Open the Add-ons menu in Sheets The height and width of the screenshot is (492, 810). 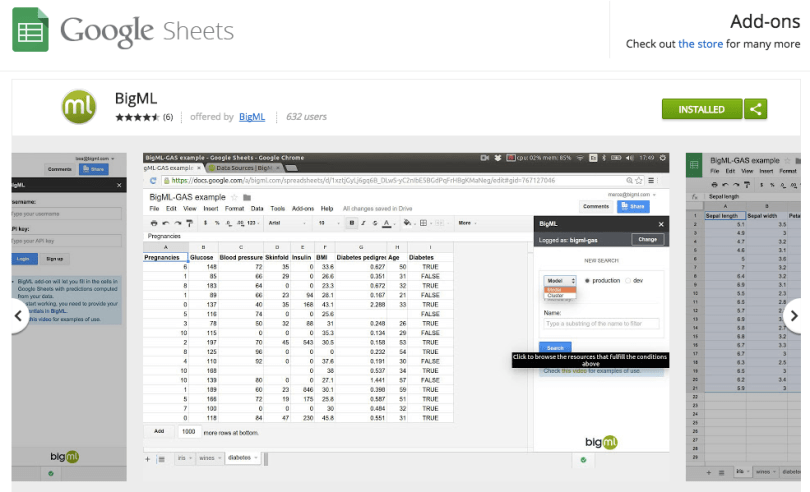pos(302,208)
